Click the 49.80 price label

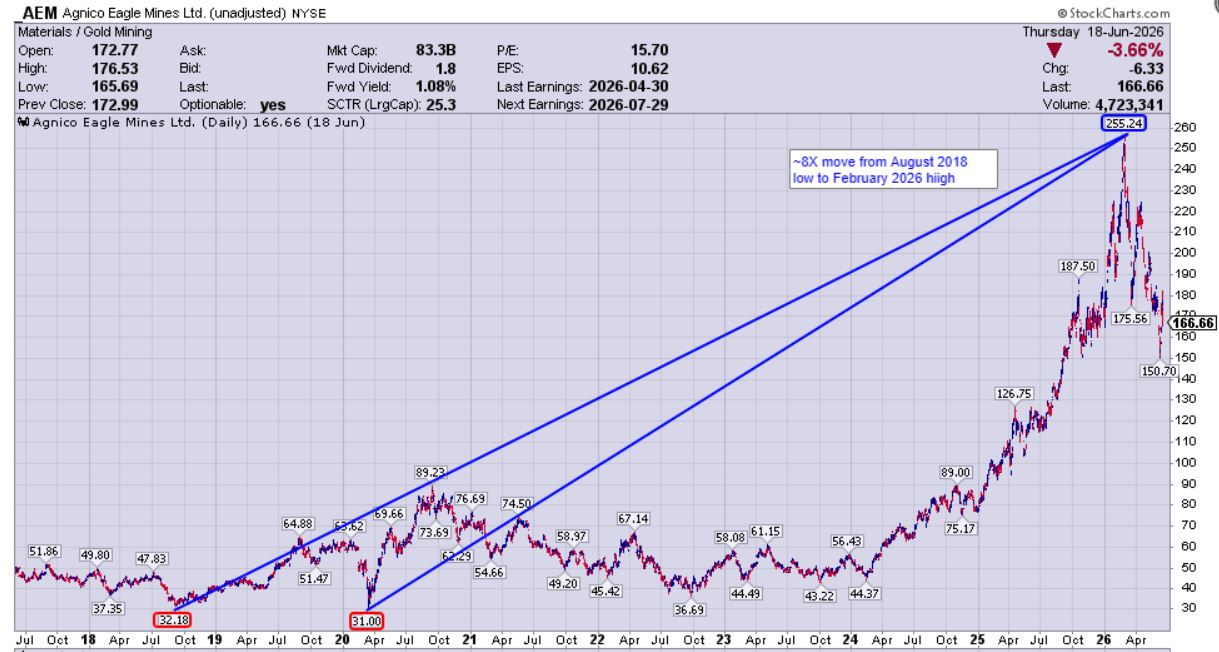(x=96, y=555)
